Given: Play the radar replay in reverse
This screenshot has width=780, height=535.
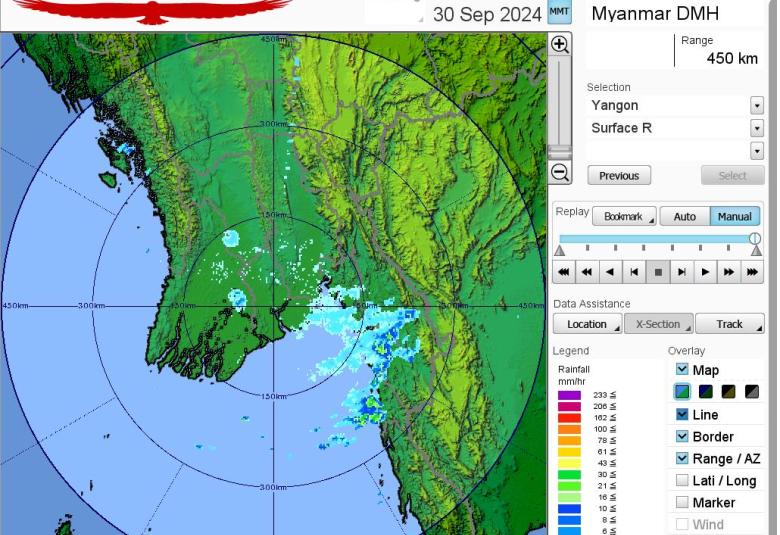Looking at the screenshot, I should coord(610,272).
